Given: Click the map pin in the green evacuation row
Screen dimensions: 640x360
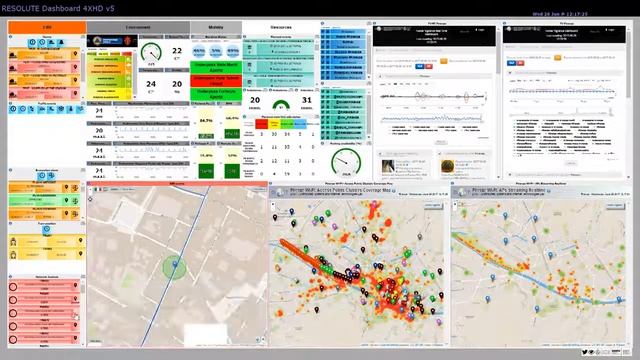Looking at the screenshot, I should (x=66, y=200).
